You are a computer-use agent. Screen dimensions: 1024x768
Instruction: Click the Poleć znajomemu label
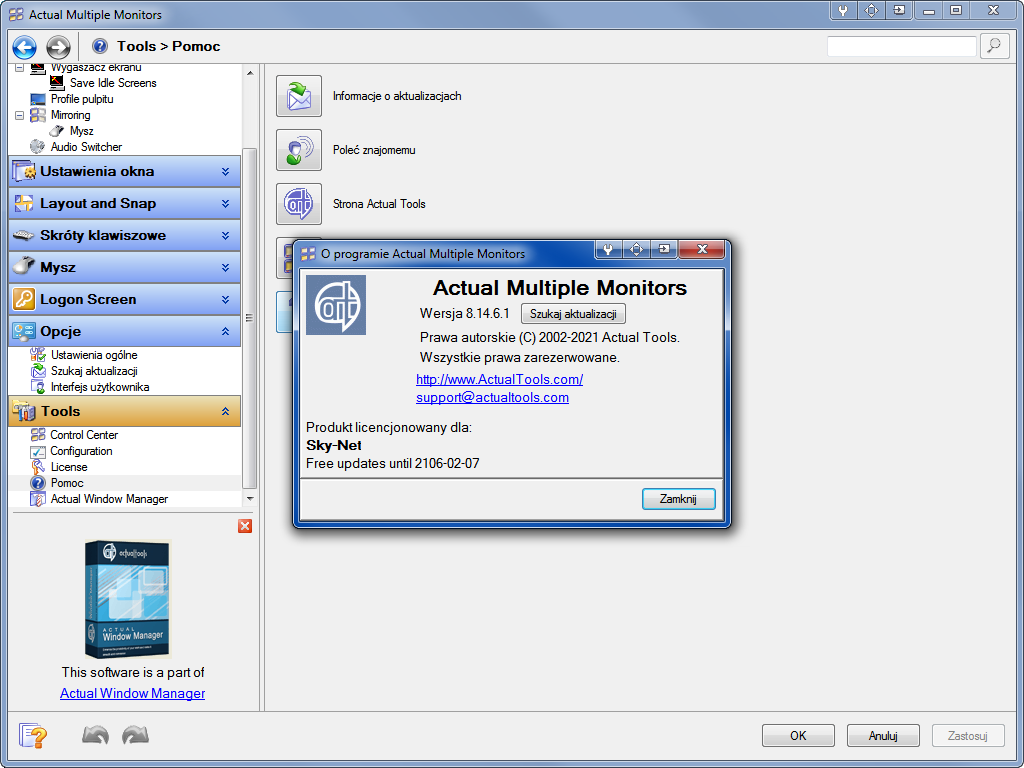click(374, 150)
